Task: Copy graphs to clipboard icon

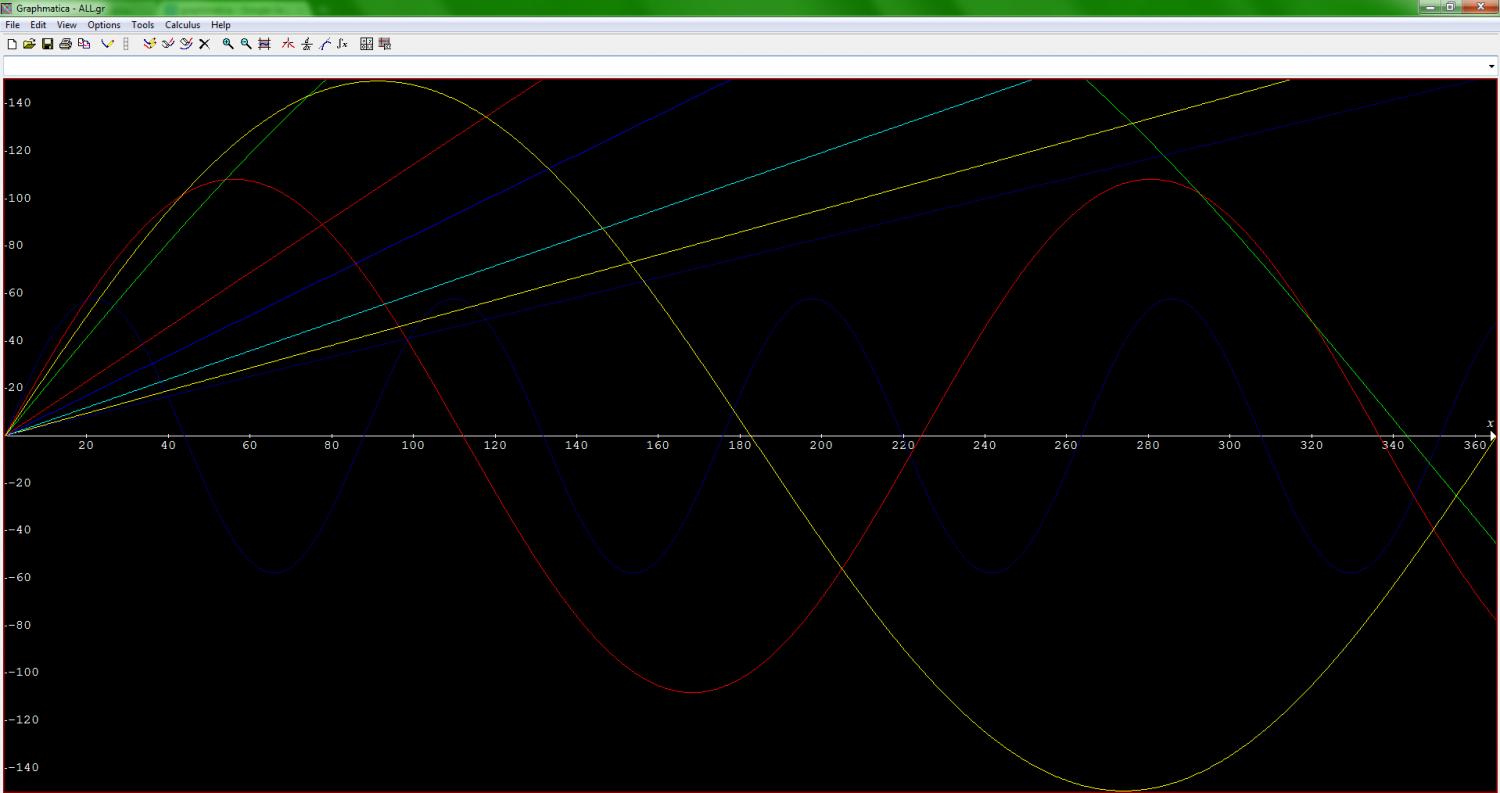Action: pos(84,44)
